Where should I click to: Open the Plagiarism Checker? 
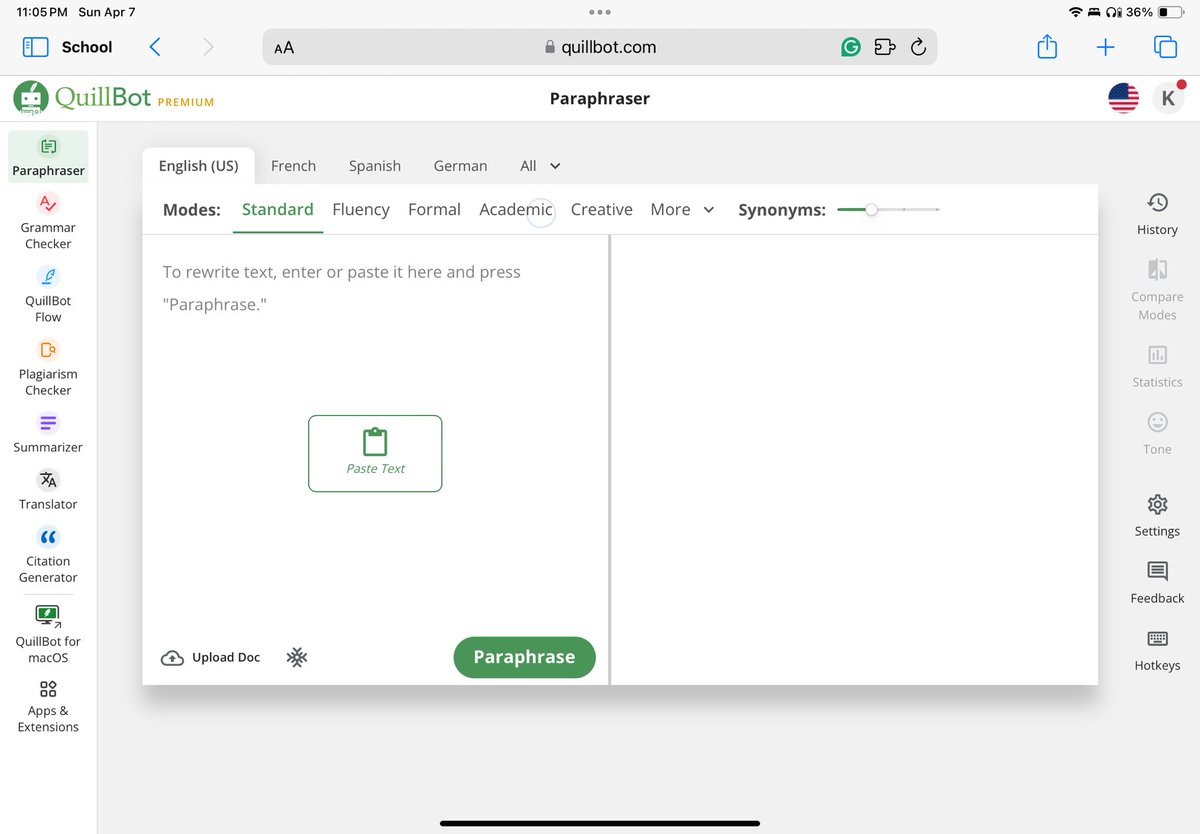tap(48, 367)
